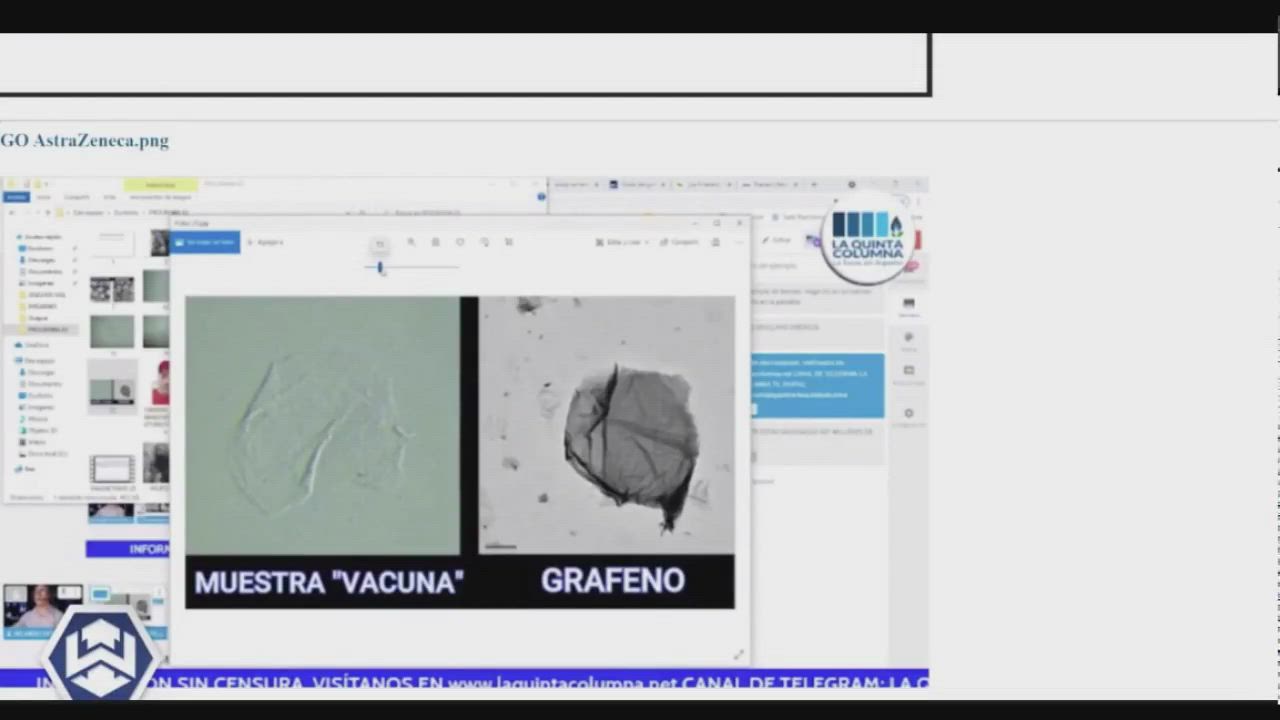
Task: Click the print icon in Photos toolbar
Action: (715, 242)
